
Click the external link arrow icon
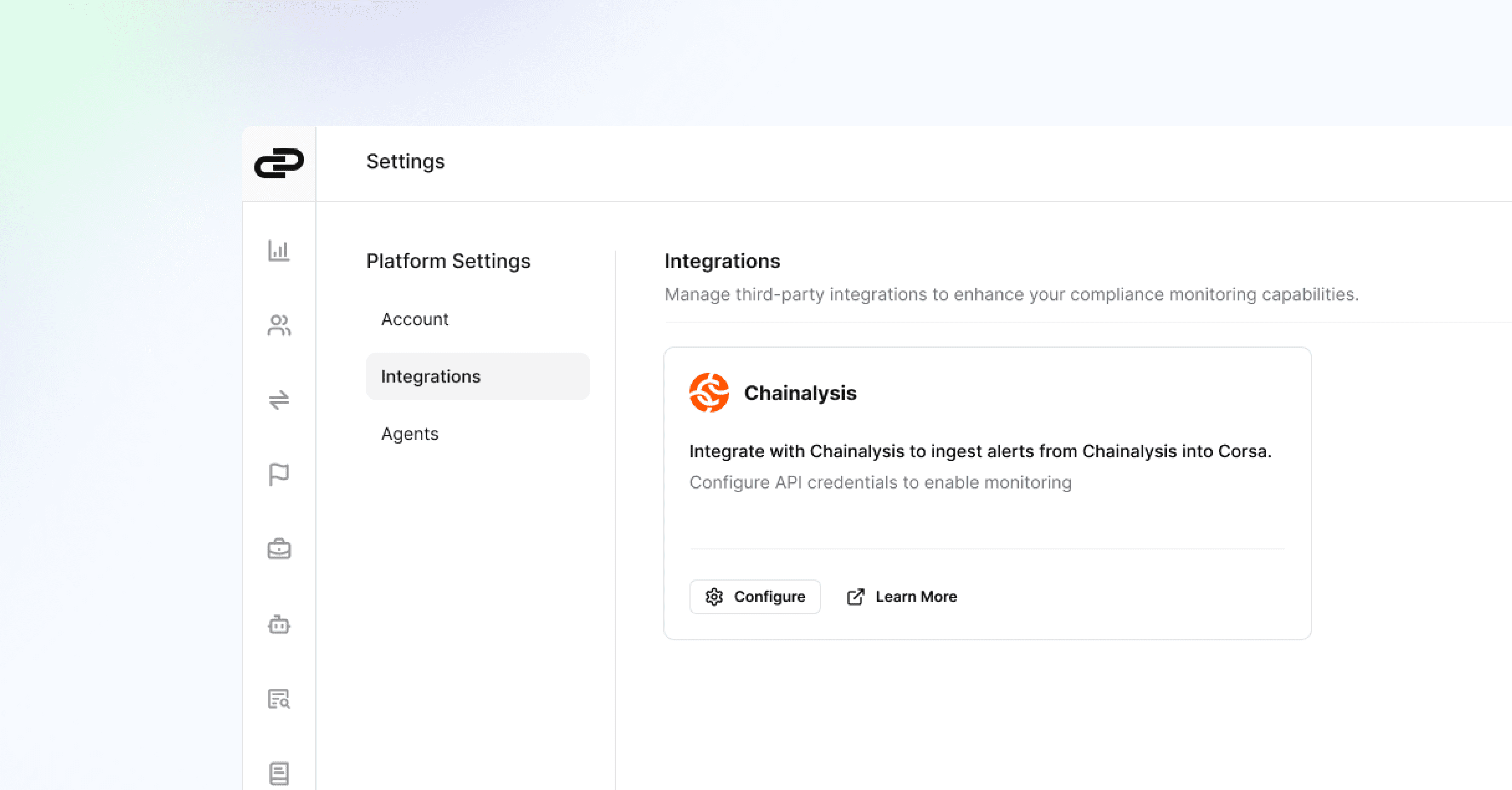(x=855, y=597)
